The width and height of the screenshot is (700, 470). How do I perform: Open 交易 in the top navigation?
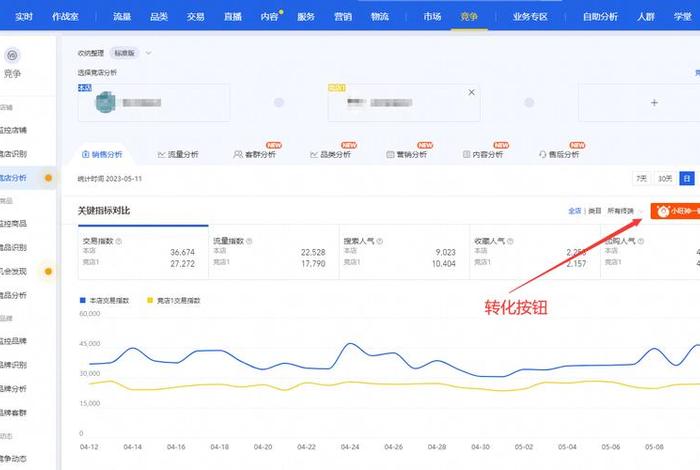[x=196, y=17]
